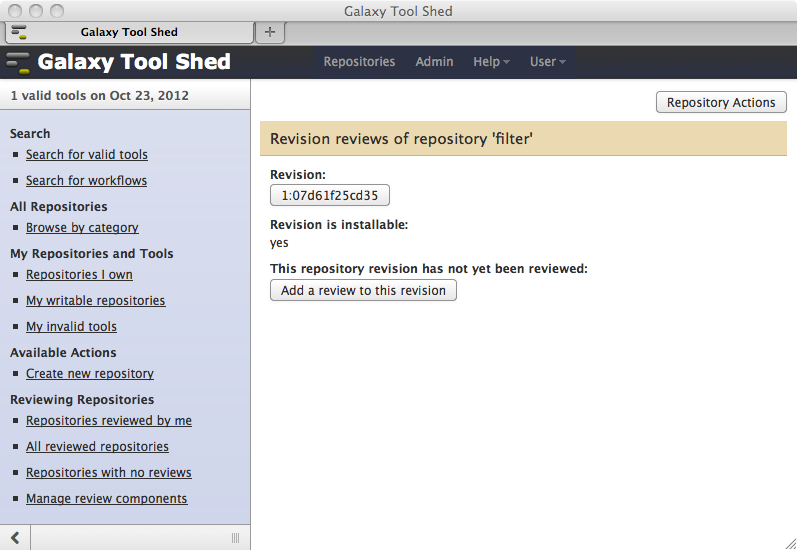Click Add a review to this revision
The height and width of the screenshot is (550, 797).
[363, 290]
